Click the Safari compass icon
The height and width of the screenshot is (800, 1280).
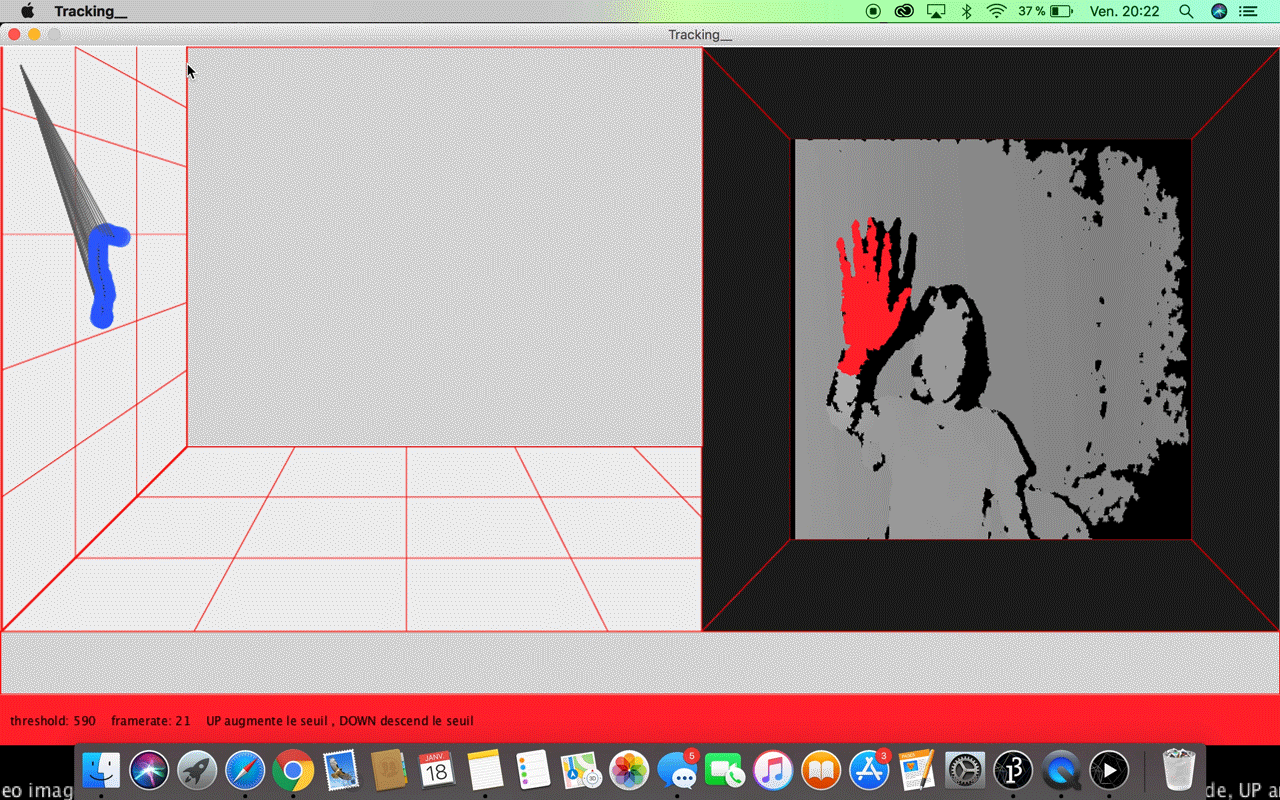(245, 771)
